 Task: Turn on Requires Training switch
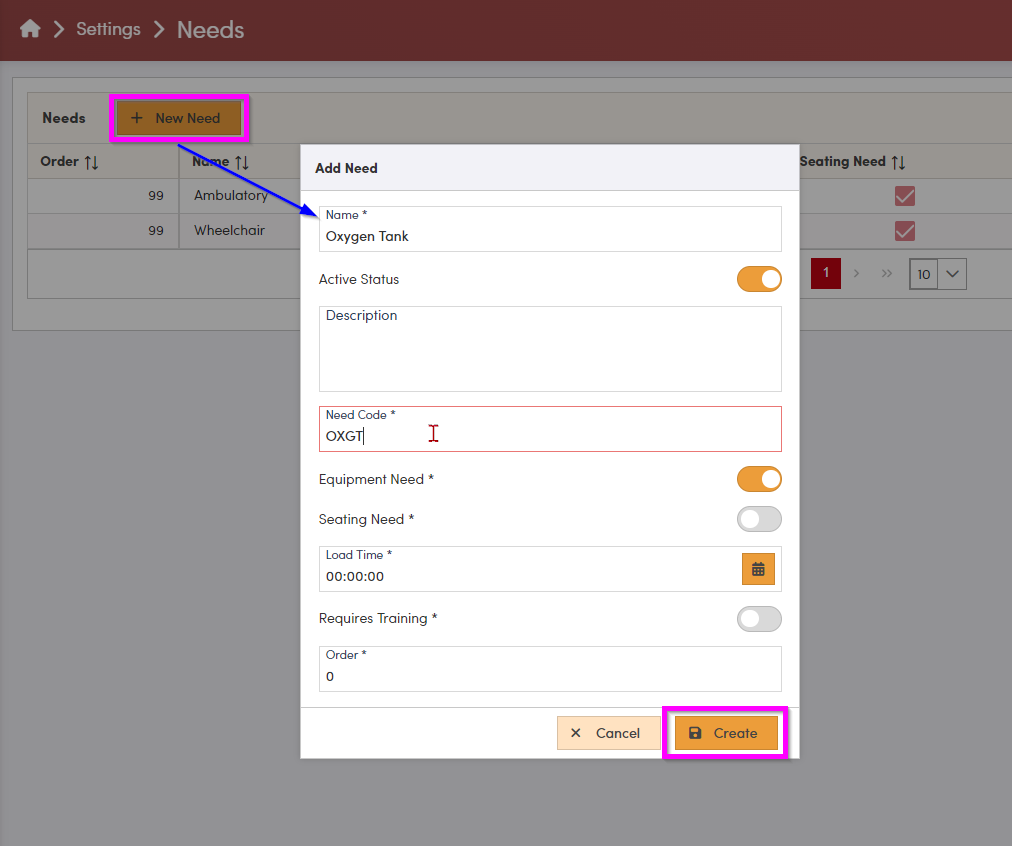click(759, 619)
